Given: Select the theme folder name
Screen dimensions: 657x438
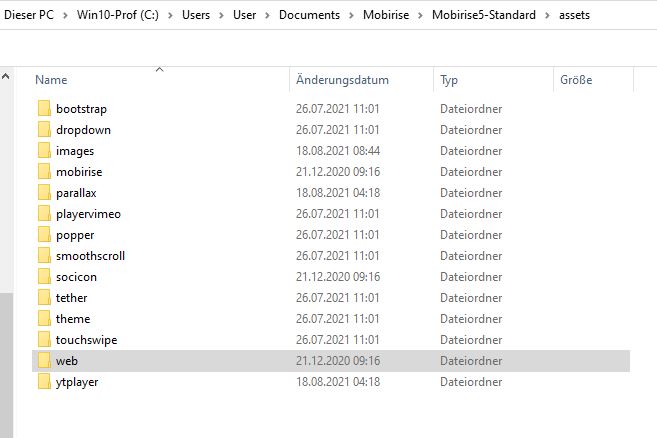Looking at the screenshot, I should point(73,319).
